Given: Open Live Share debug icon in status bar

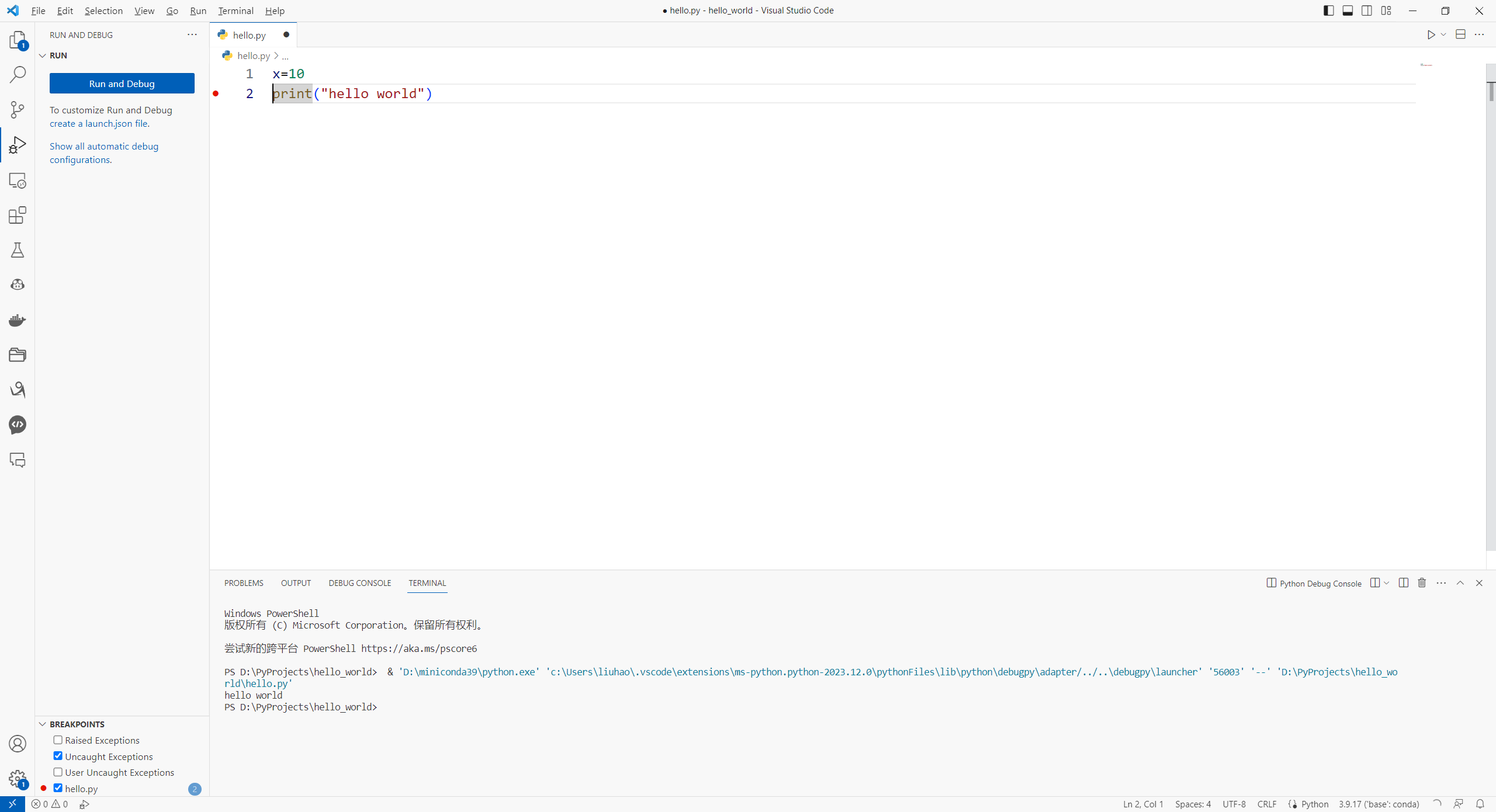Looking at the screenshot, I should point(84,804).
